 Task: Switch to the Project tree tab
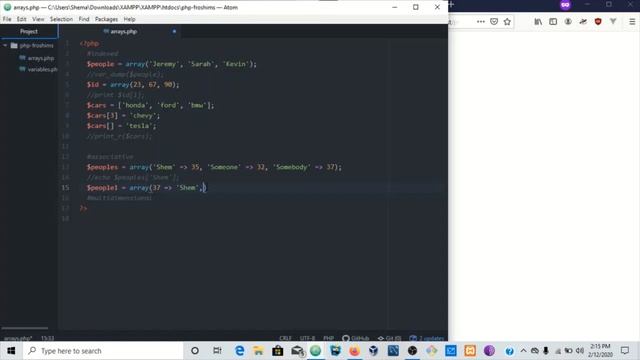(x=29, y=31)
